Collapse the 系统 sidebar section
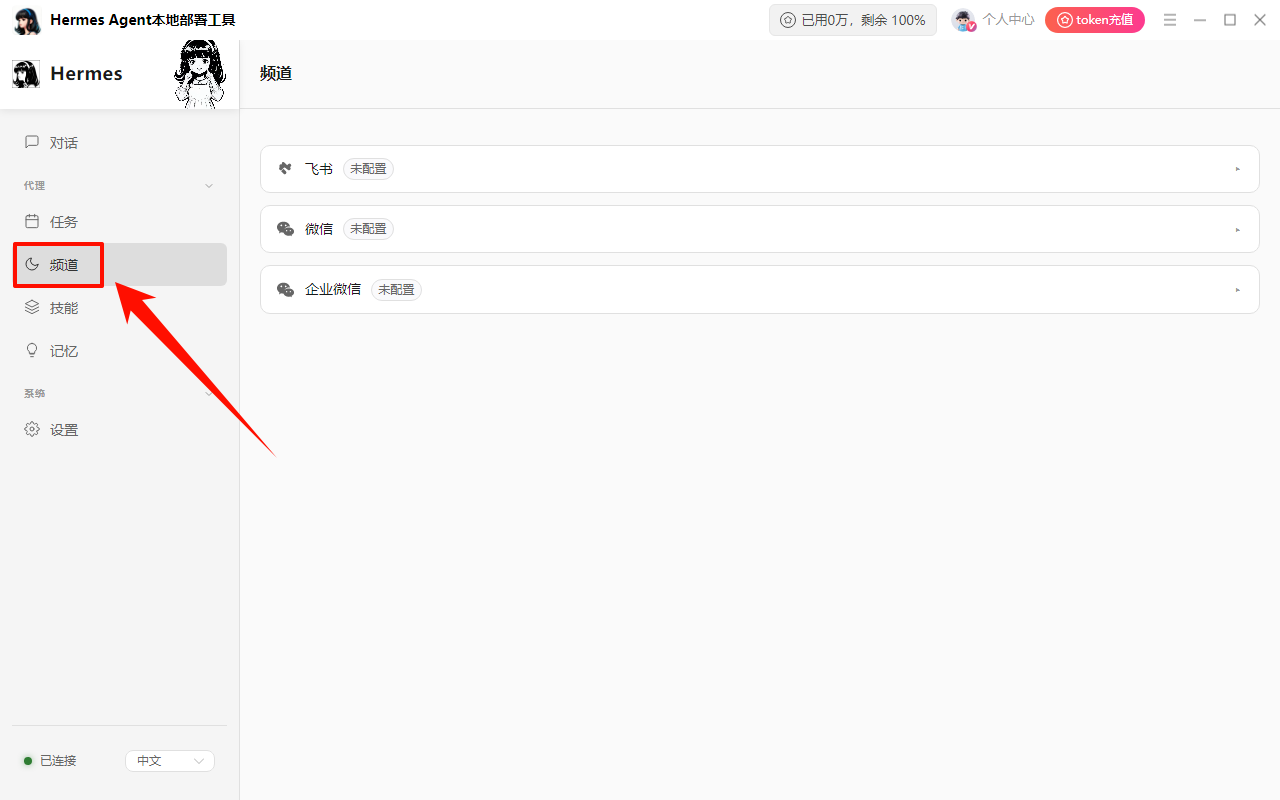 tap(209, 394)
